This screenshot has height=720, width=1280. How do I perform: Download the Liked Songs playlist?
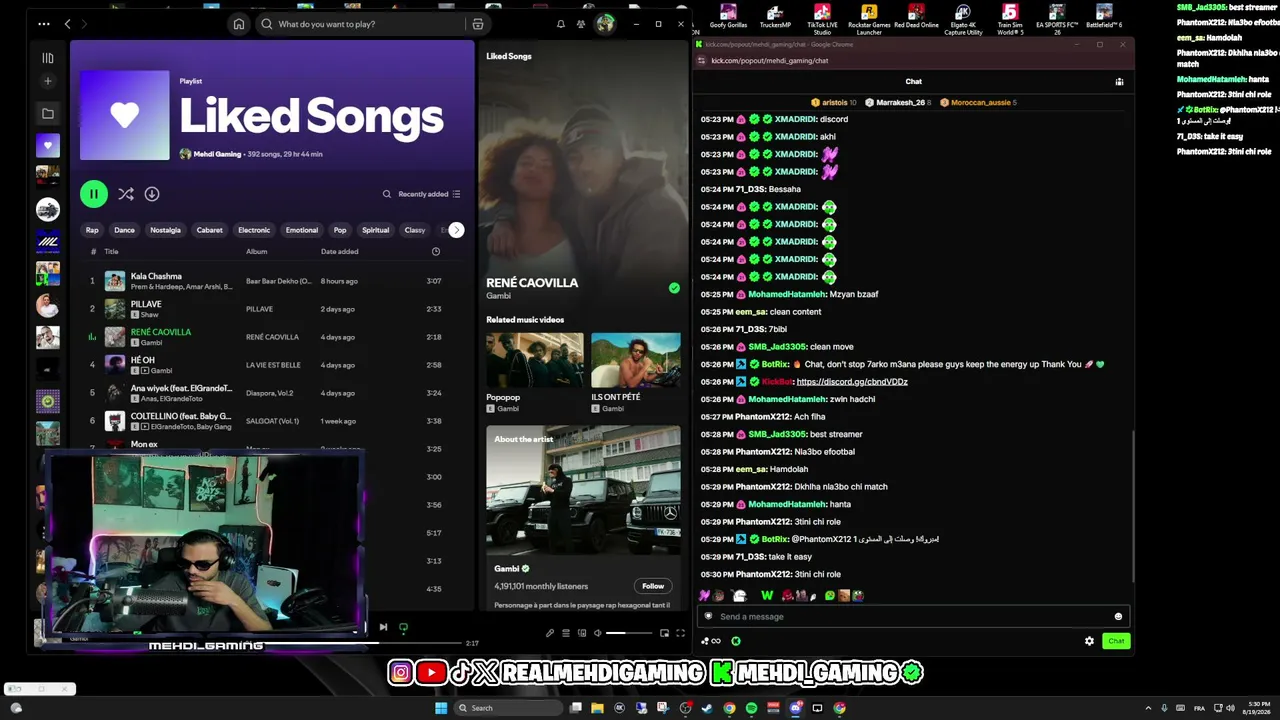pyautogui.click(x=152, y=194)
